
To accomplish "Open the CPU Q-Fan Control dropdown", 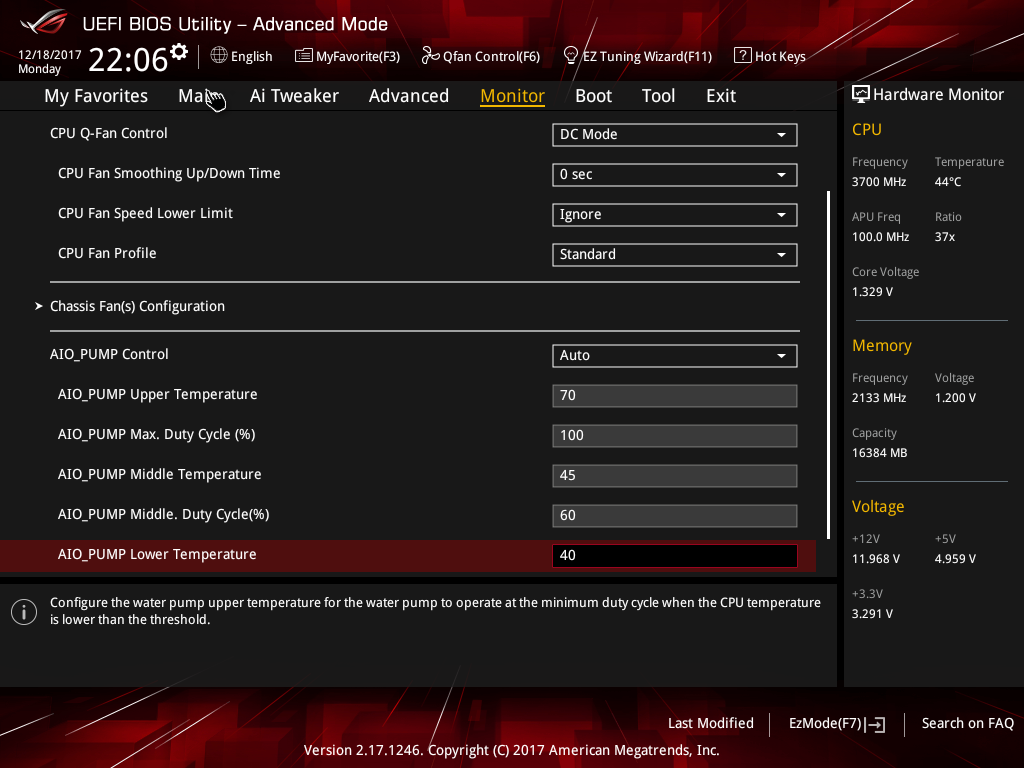I will (675, 135).
